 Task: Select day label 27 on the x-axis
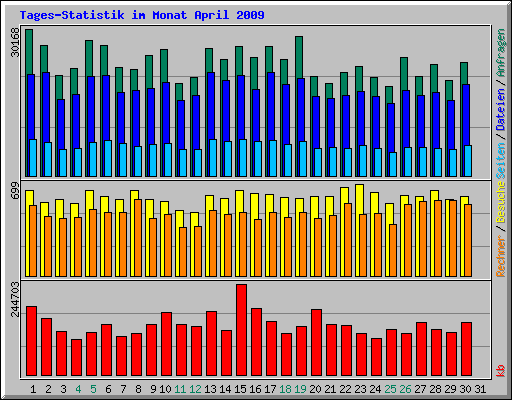coord(420,389)
